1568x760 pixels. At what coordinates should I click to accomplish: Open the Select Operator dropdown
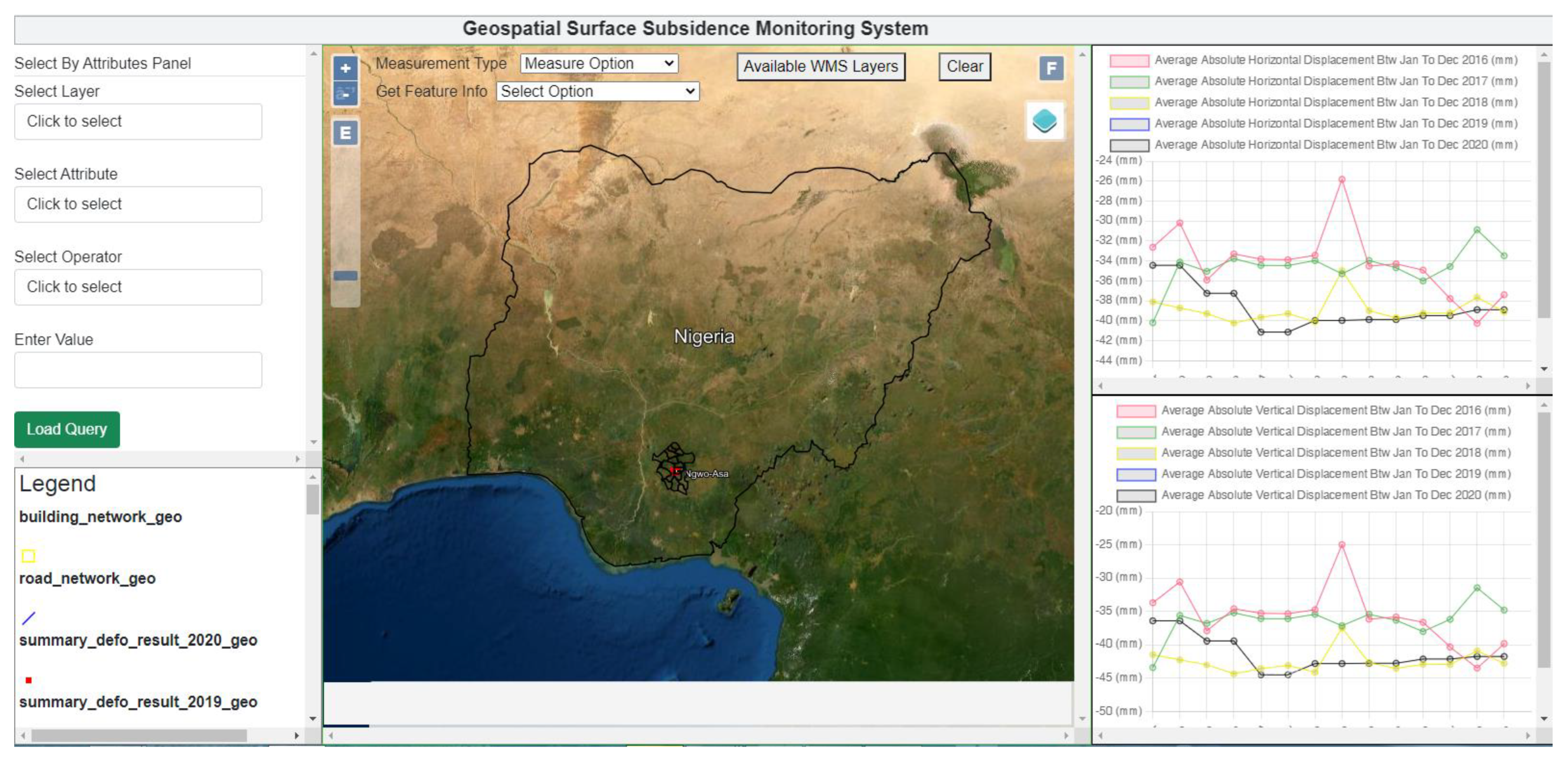(x=138, y=287)
